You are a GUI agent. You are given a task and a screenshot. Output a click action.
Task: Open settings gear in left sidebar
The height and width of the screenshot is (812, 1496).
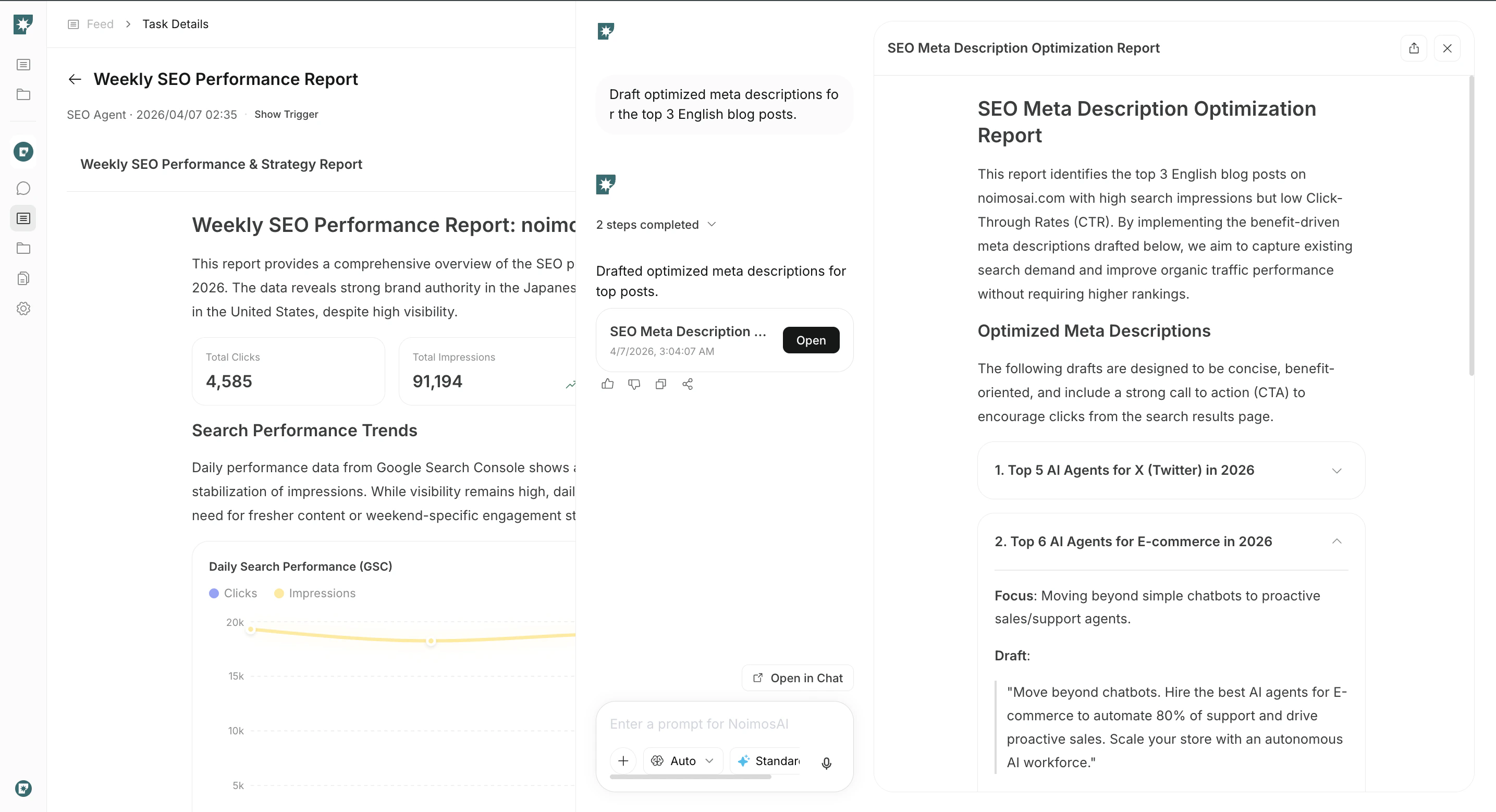coord(23,309)
